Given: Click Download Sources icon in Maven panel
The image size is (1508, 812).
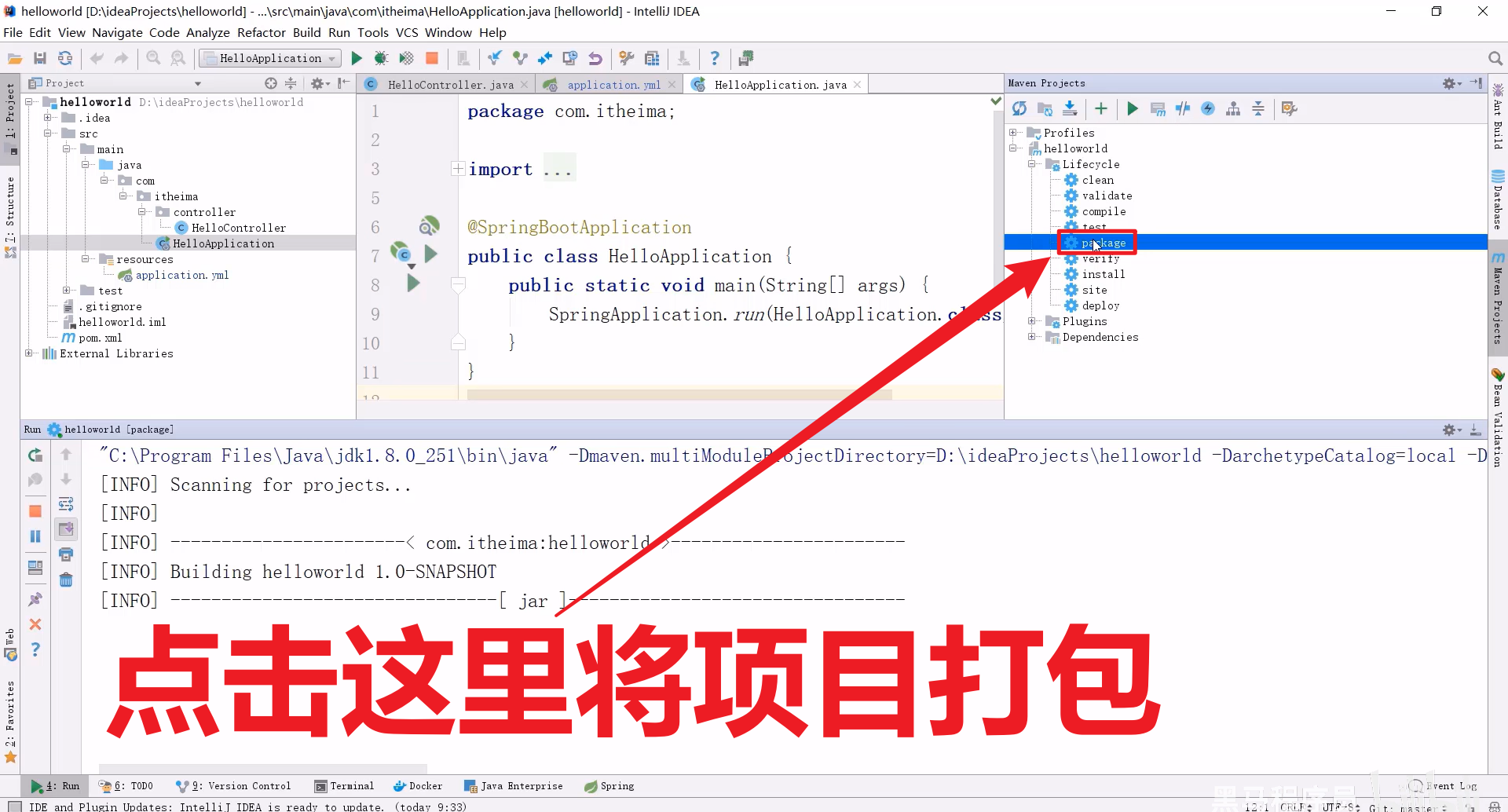Looking at the screenshot, I should tap(1070, 108).
